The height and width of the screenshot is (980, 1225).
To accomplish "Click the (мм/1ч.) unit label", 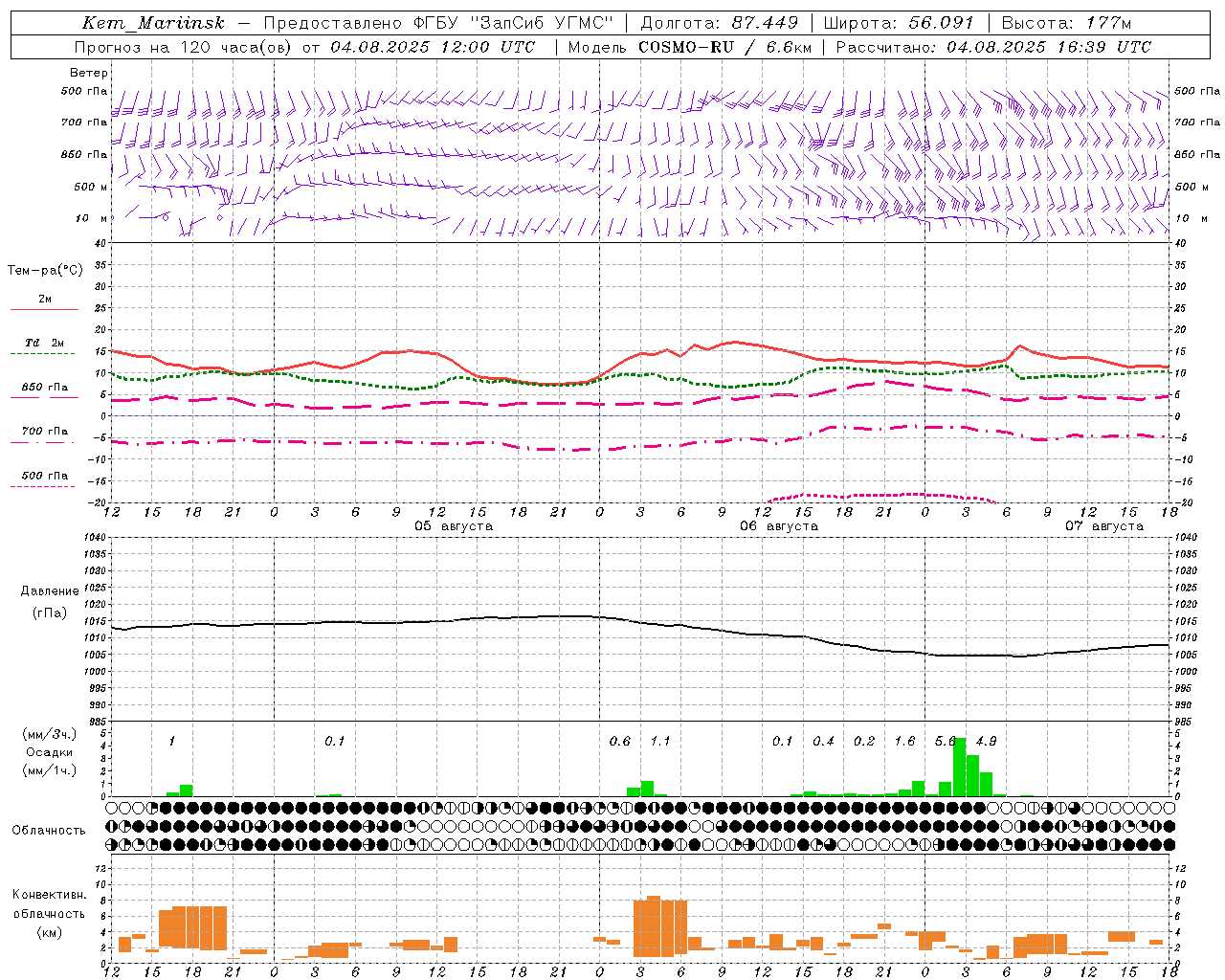I will click(x=50, y=770).
